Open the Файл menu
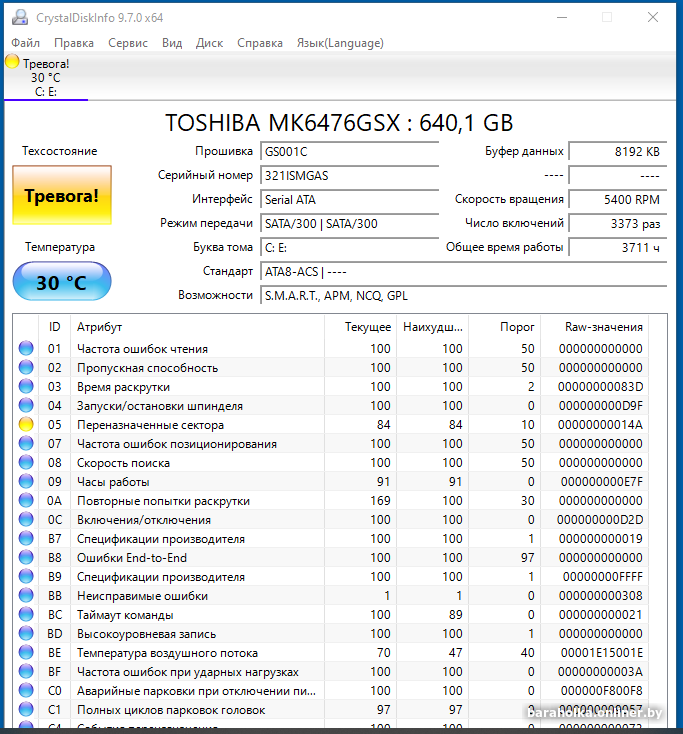This screenshot has height=734, width=683. (x=26, y=43)
